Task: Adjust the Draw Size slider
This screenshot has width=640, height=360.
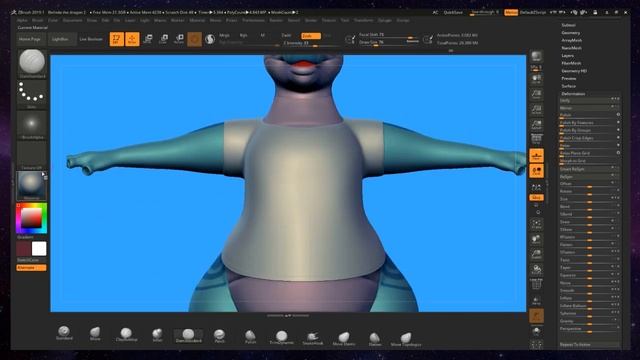Action: [389, 42]
